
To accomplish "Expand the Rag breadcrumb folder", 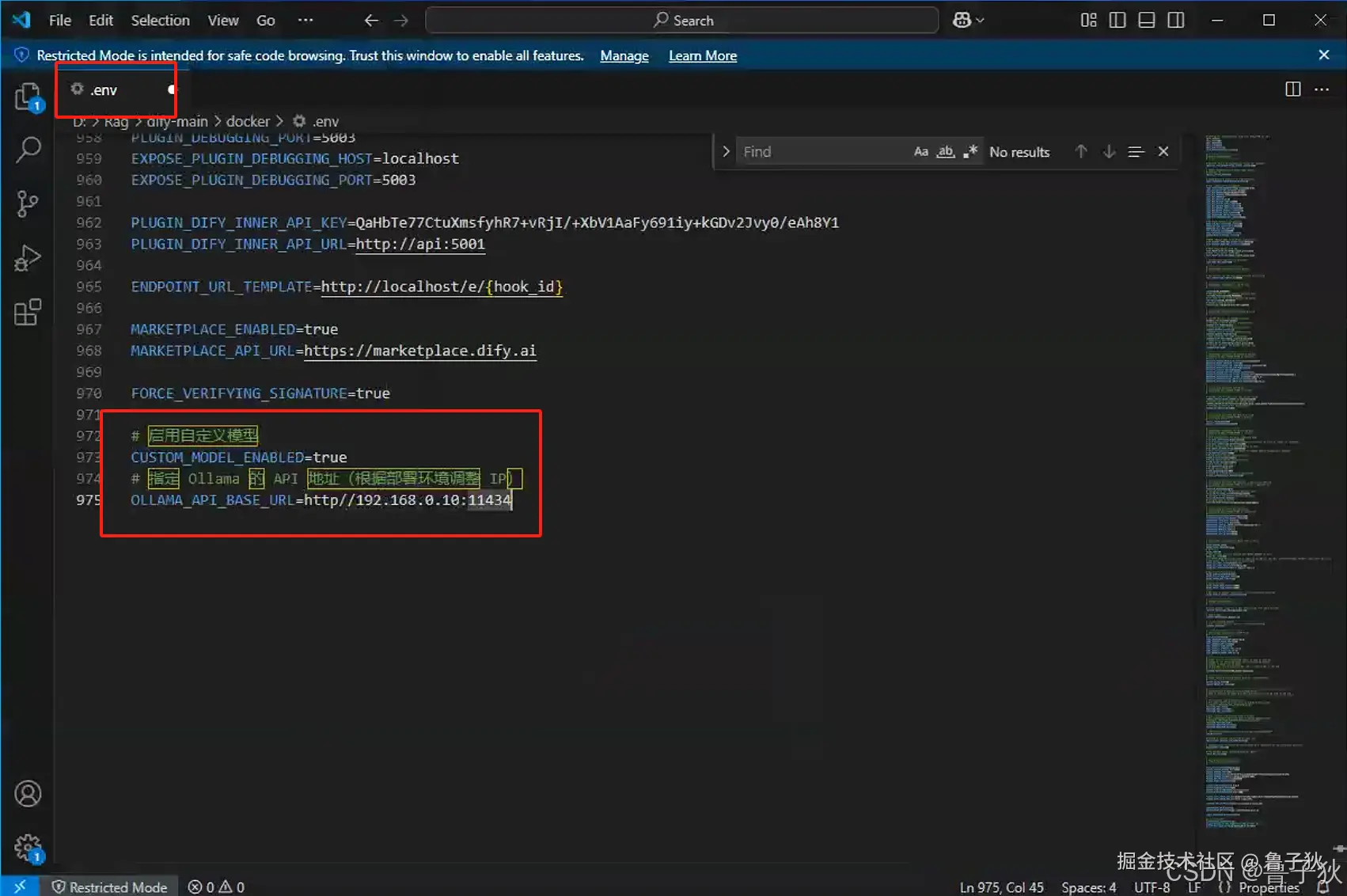I will tap(116, 121).
